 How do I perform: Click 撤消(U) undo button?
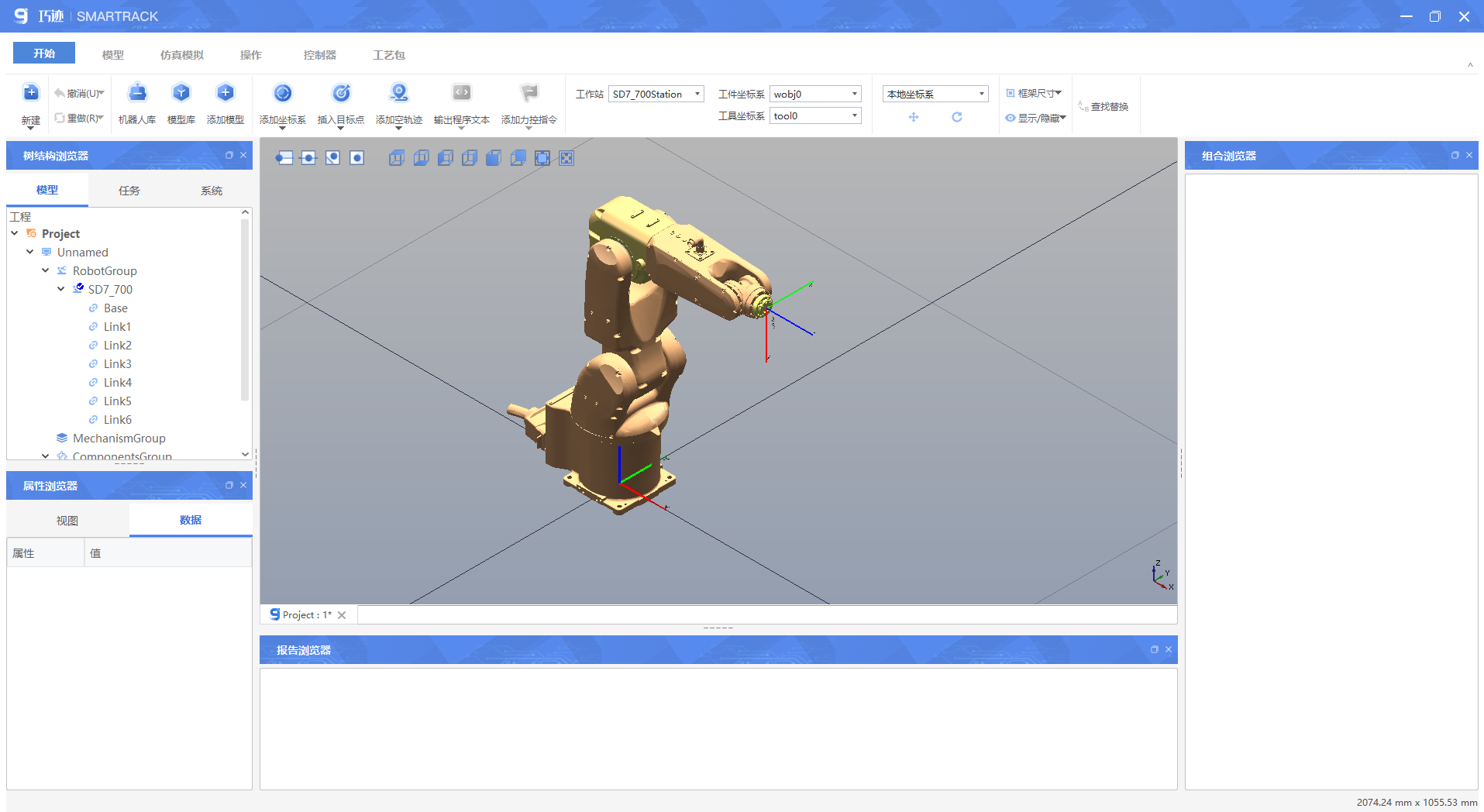[79, 93]
